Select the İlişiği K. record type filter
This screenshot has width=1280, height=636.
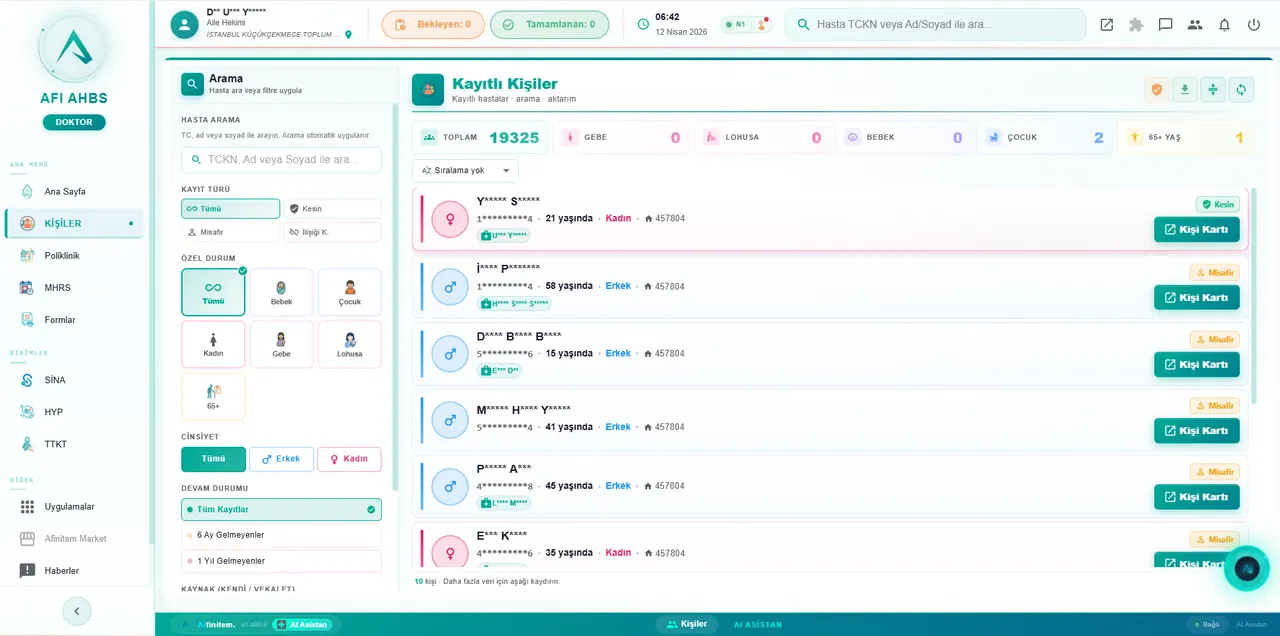click(332, 232)
